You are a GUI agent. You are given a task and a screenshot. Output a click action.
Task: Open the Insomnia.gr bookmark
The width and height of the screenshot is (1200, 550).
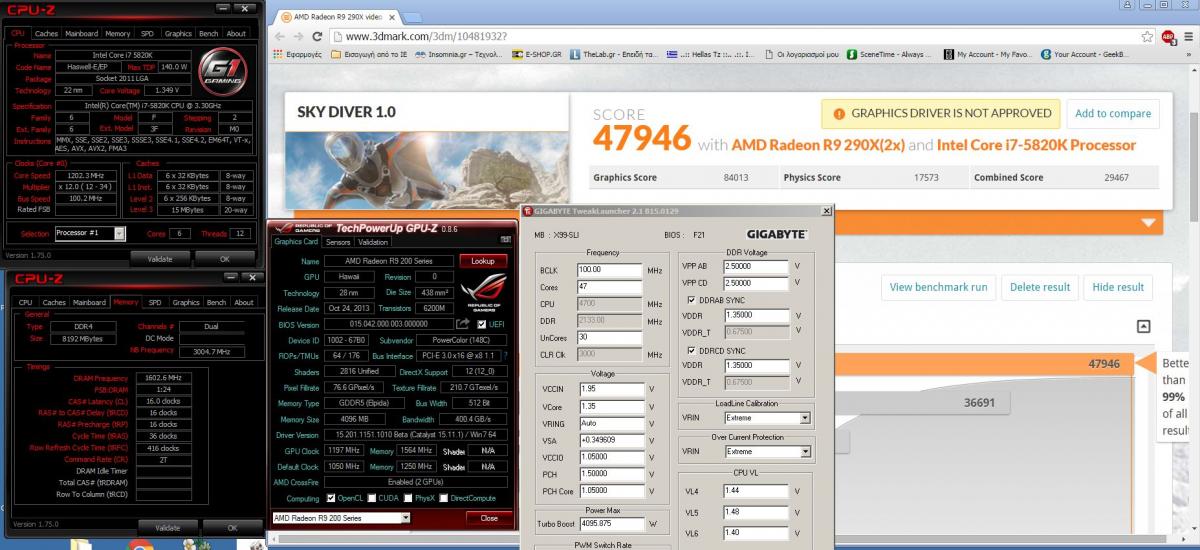(x=459, y=55)
